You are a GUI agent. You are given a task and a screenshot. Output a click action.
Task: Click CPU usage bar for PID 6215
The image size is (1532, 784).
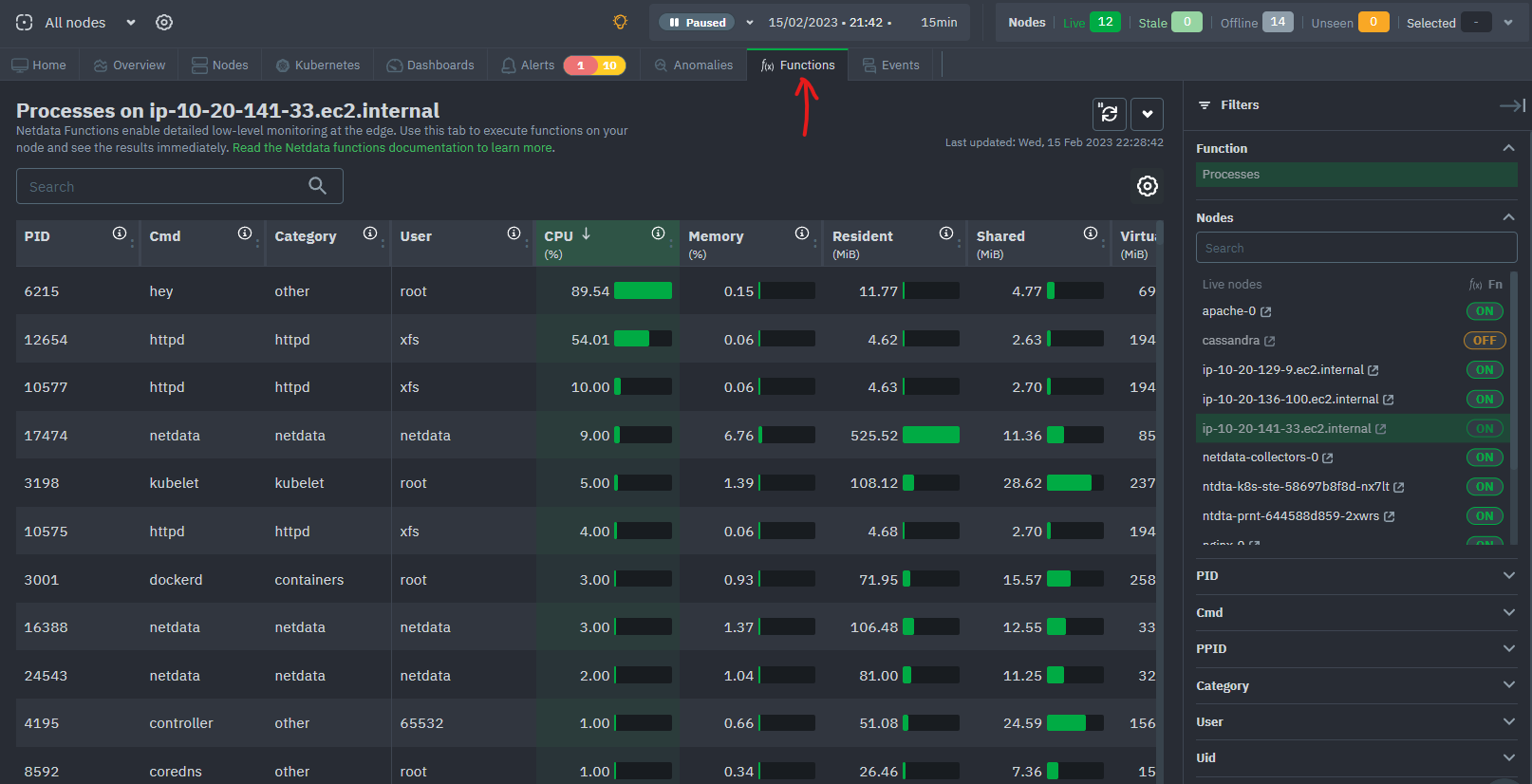pyautogui.click(x=643, y=291)
